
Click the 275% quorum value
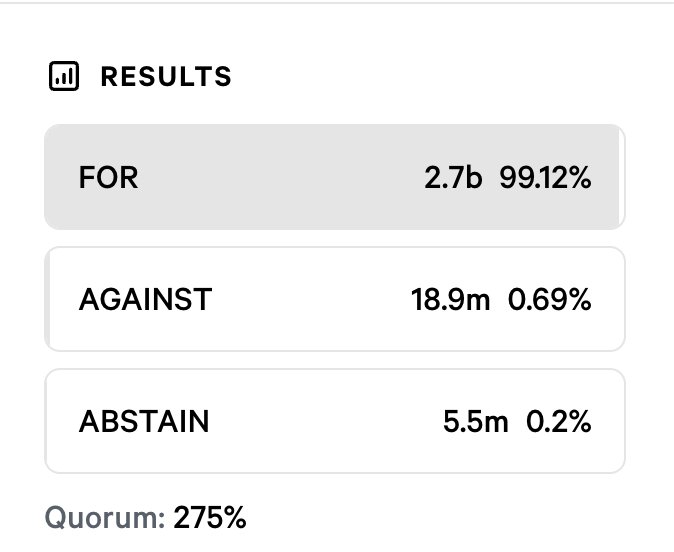[210, 518]
